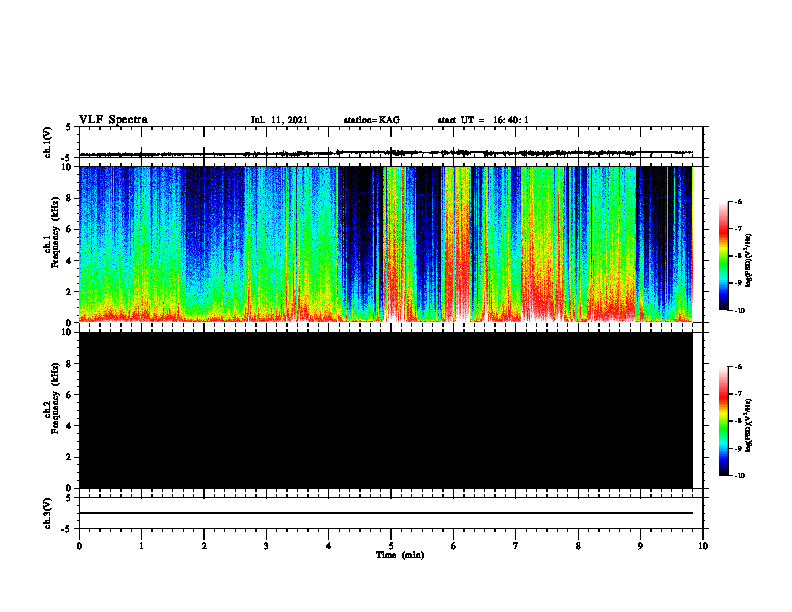This screenshot has width=792, height=612.
Task: Click time axis tick label '7'
Action: (x=516, y=546)
